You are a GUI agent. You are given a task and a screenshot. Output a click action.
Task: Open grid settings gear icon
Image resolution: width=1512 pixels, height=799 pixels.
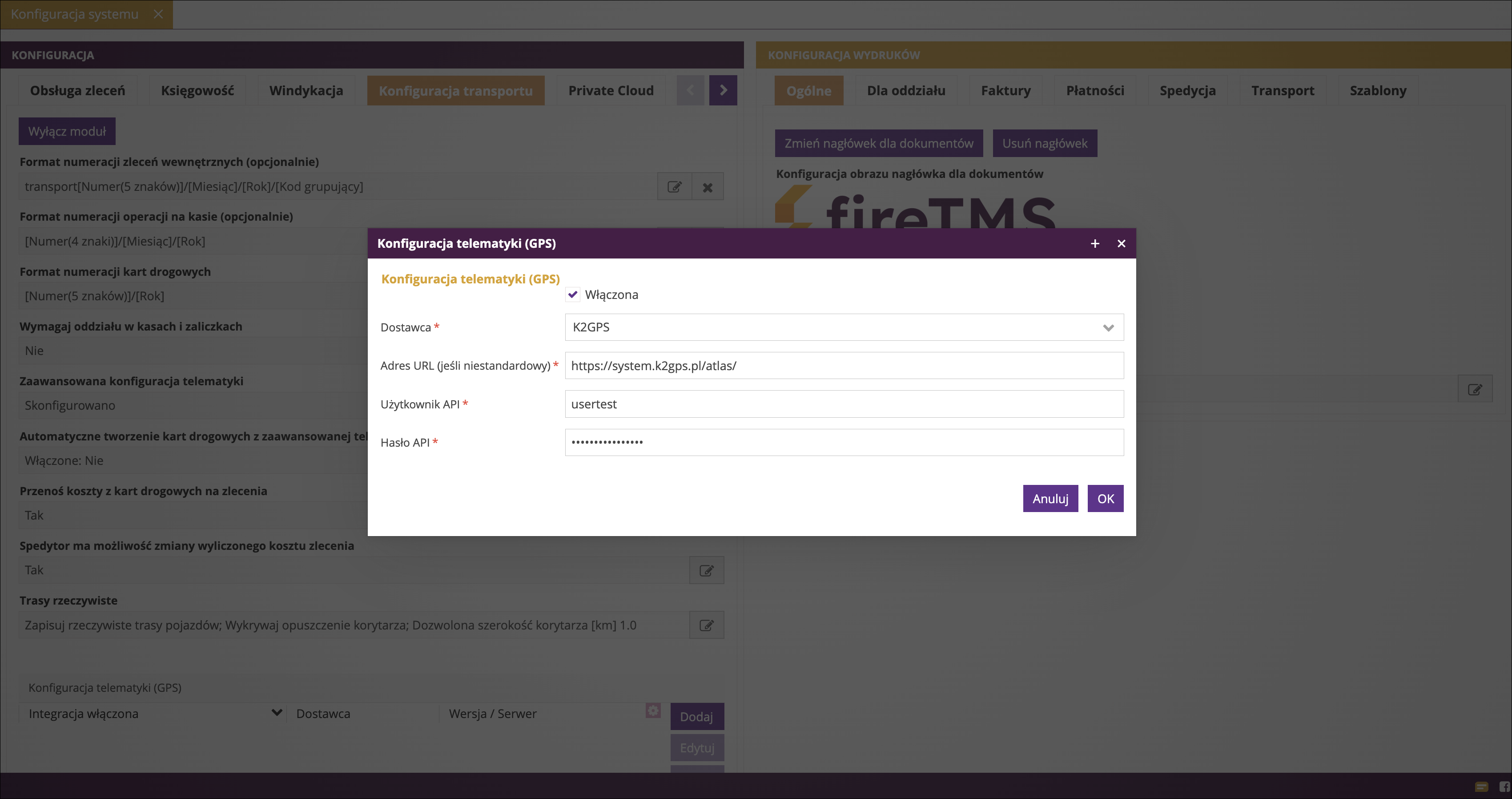pos(653,710)
